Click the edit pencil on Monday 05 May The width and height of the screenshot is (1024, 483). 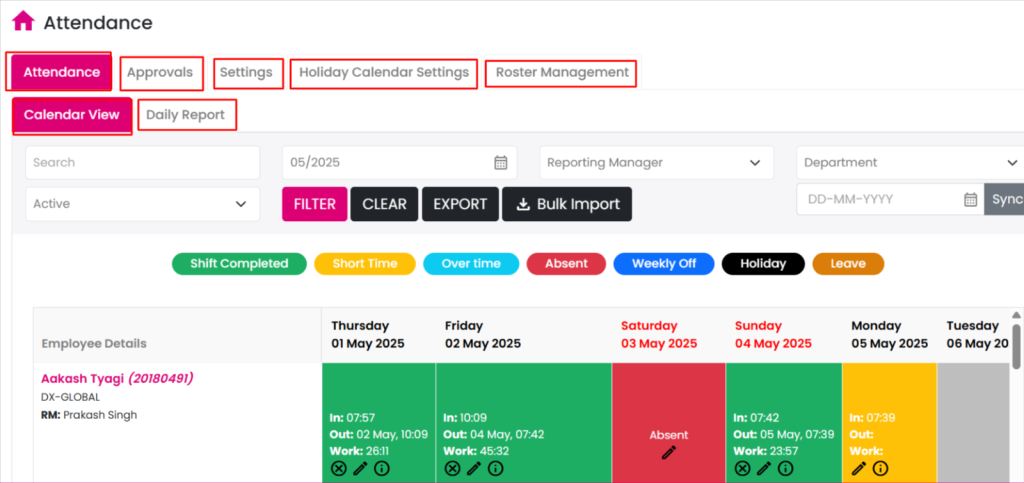pyautogui.click(x=859, y=468)
